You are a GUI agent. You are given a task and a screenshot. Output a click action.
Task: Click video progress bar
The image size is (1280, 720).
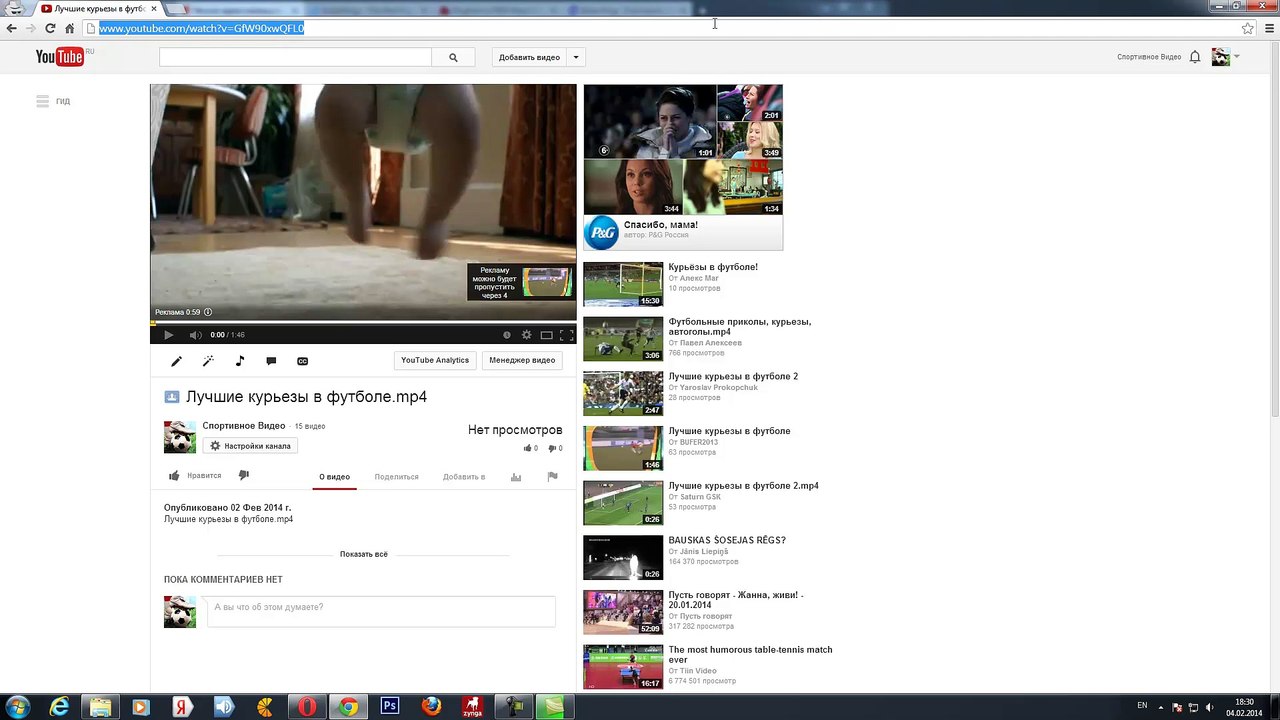pos(363,323)
